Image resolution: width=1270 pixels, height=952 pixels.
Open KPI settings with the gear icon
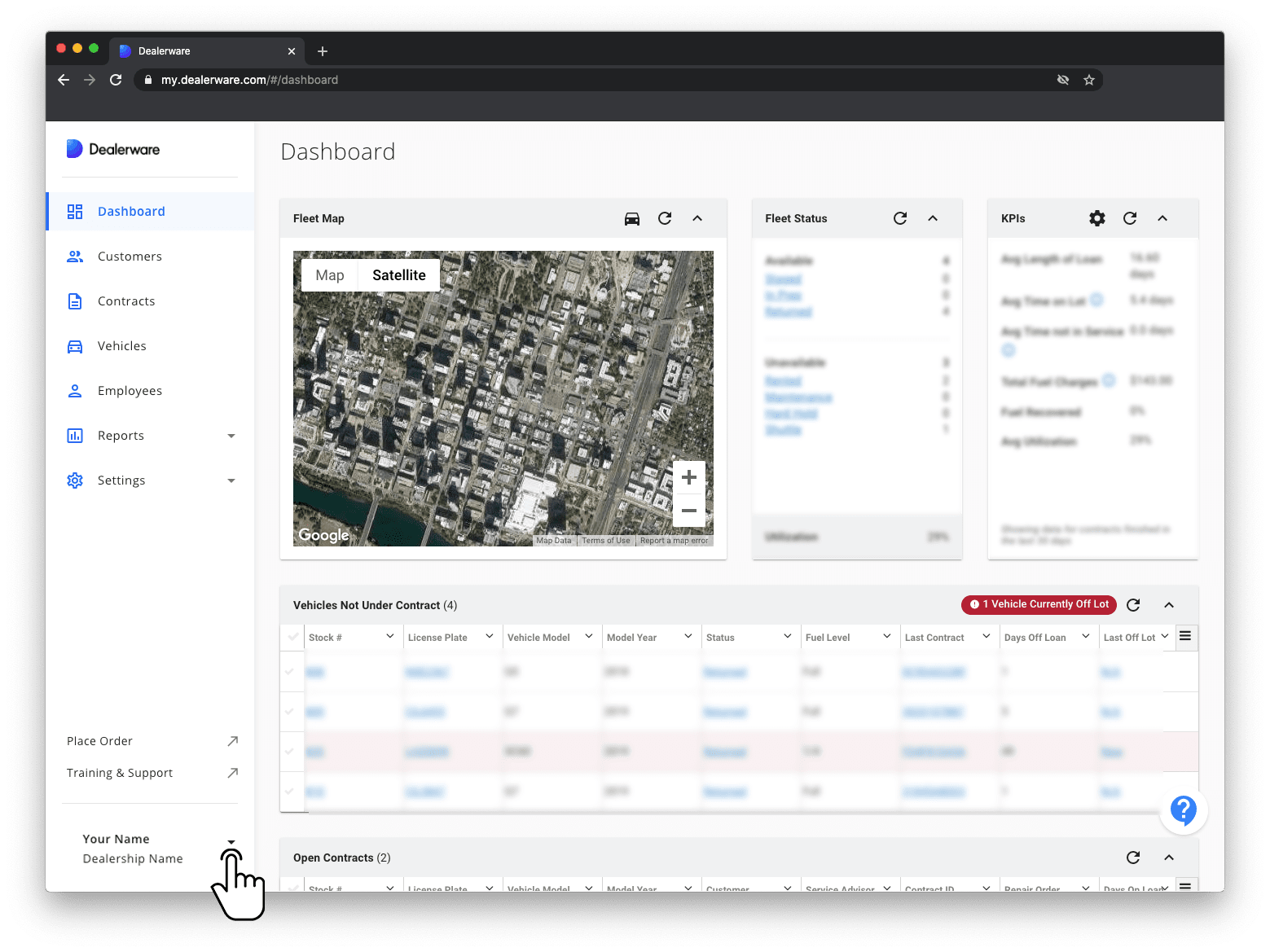[x=1096, y=218]
